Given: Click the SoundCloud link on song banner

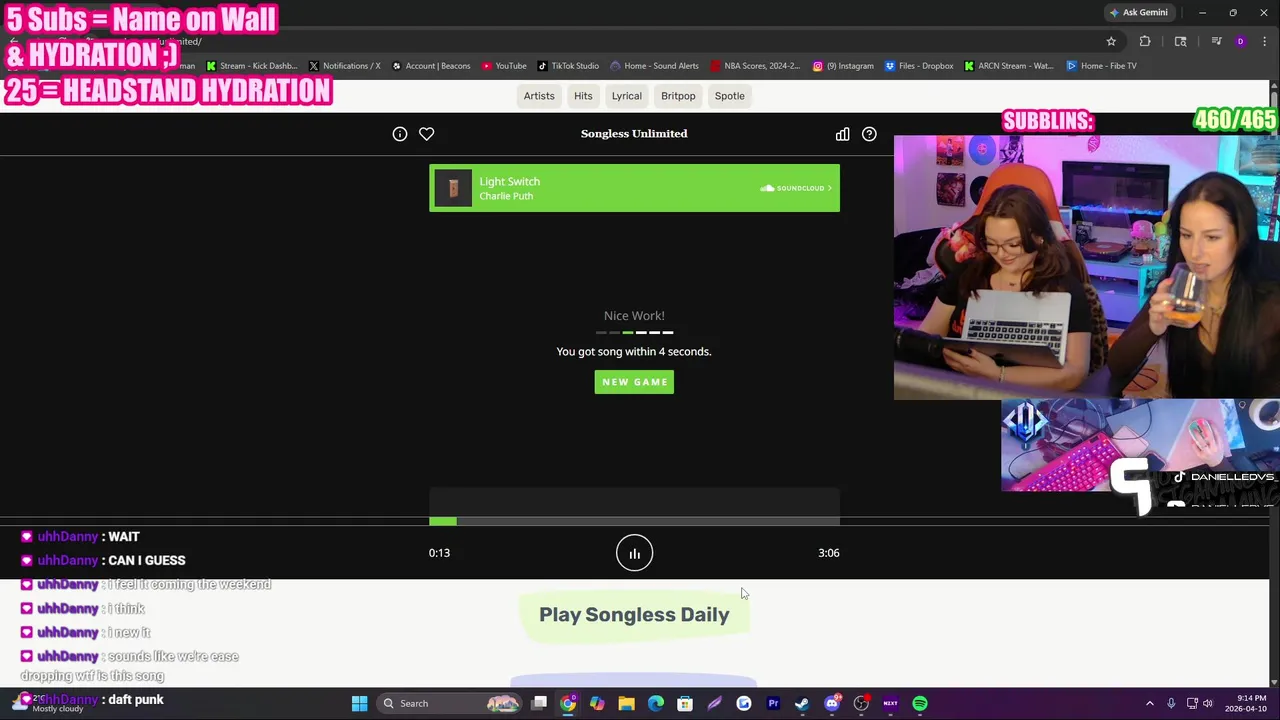Looking at the screenshot, I should click(x=797, y=188).
